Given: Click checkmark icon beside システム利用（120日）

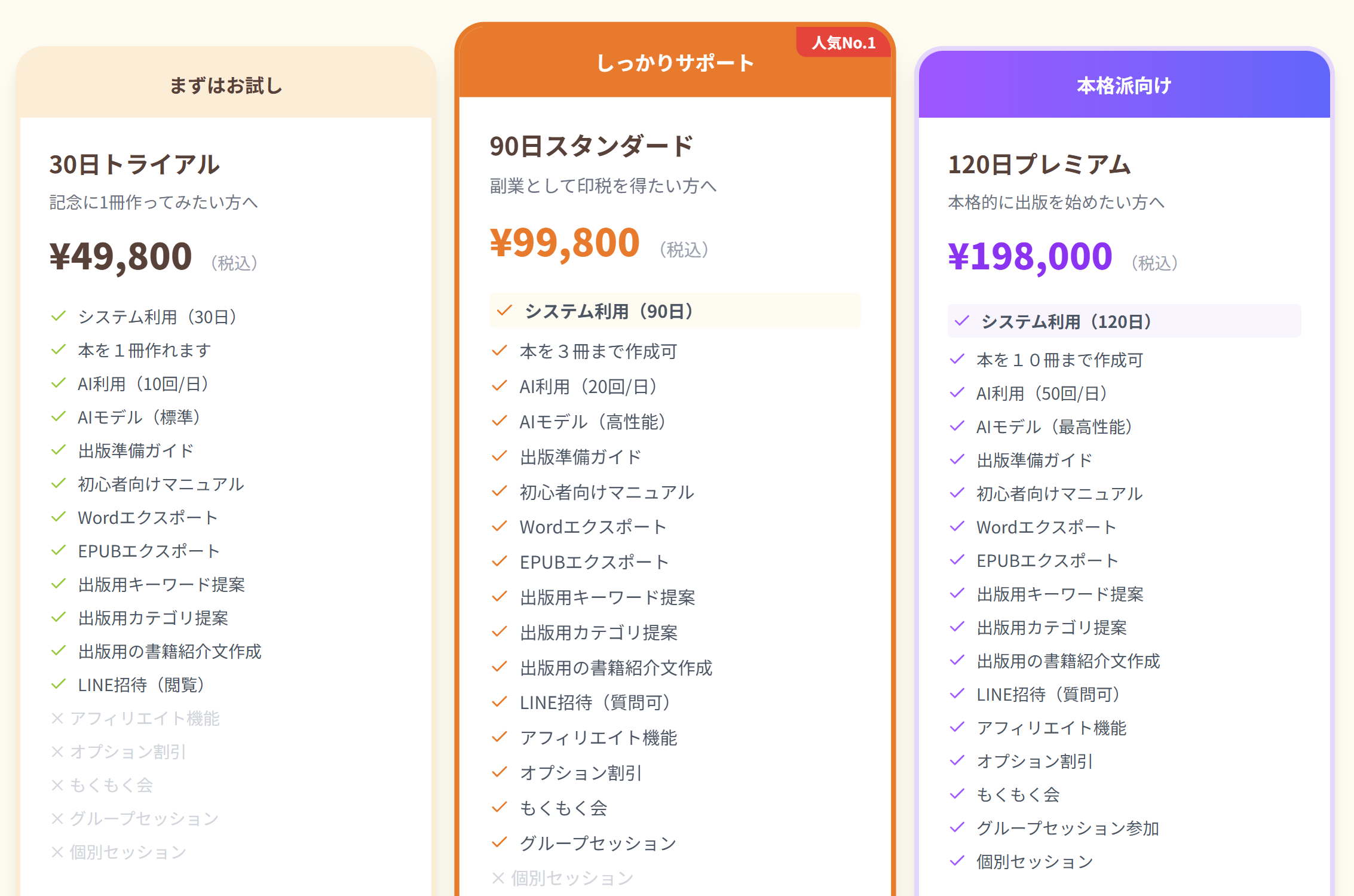Looking at the screenshot, I should [x=961, y=321].
